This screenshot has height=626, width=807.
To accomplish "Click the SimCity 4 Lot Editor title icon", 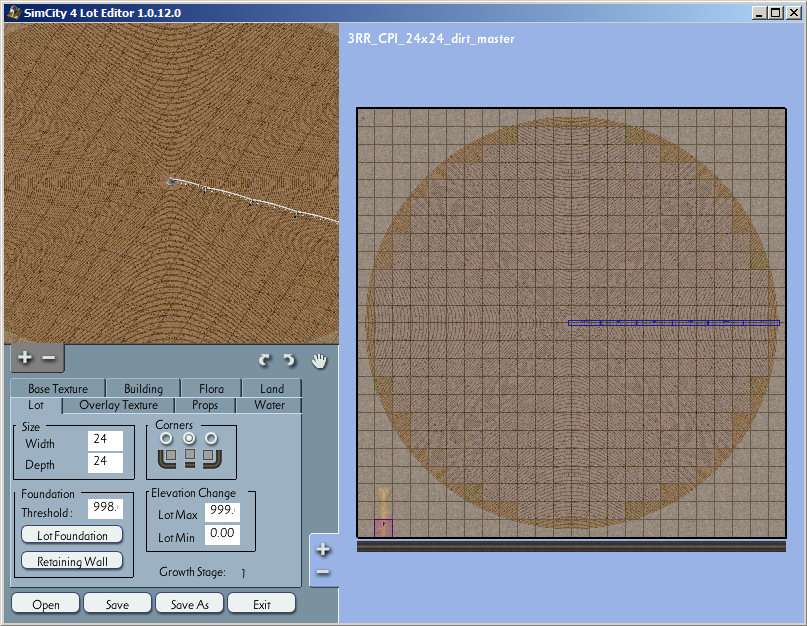I will [14, 12].
